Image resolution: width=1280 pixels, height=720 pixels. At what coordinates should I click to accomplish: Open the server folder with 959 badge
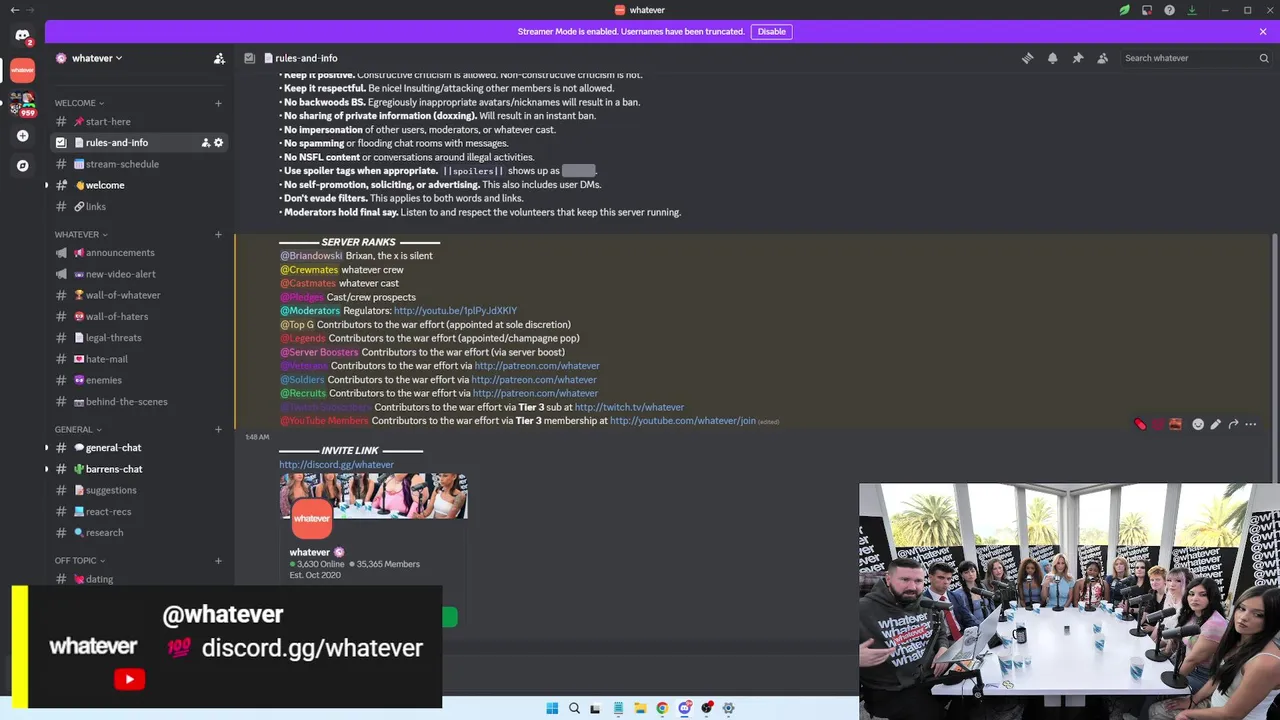click(22, 103)
